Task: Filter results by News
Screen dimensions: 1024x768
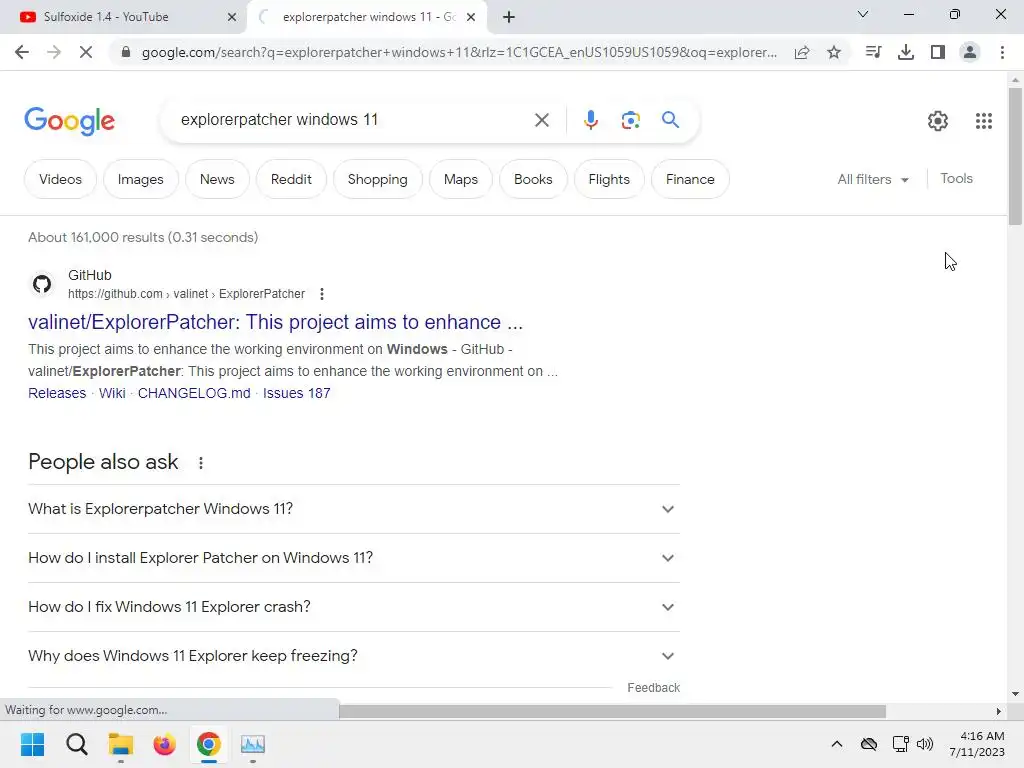Action: pyautogui.click(x=217, y=179)
